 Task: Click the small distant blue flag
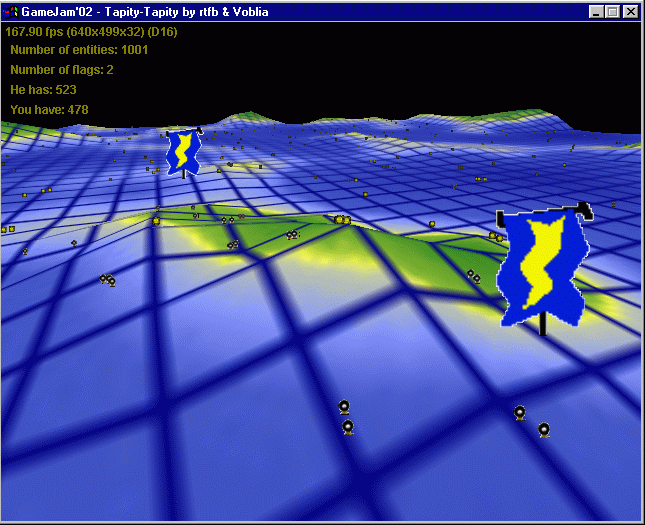(x=183, y=153)
